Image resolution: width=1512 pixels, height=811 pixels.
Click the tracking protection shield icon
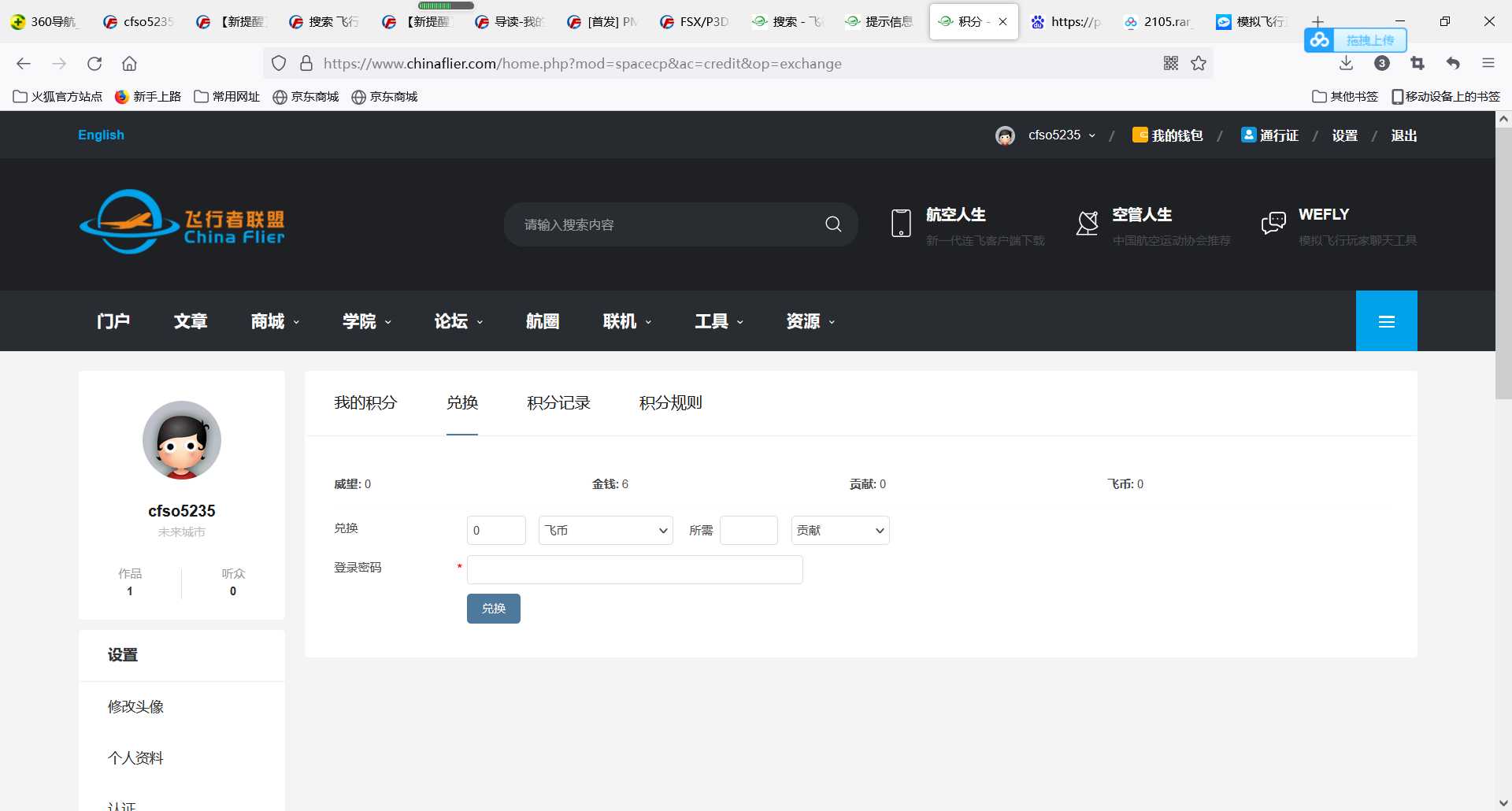coord(278,63)
